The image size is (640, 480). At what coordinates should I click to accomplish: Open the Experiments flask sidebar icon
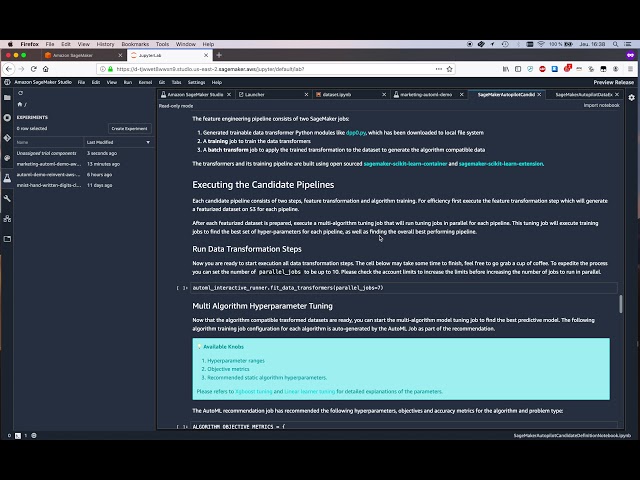(x=7, y=178)
